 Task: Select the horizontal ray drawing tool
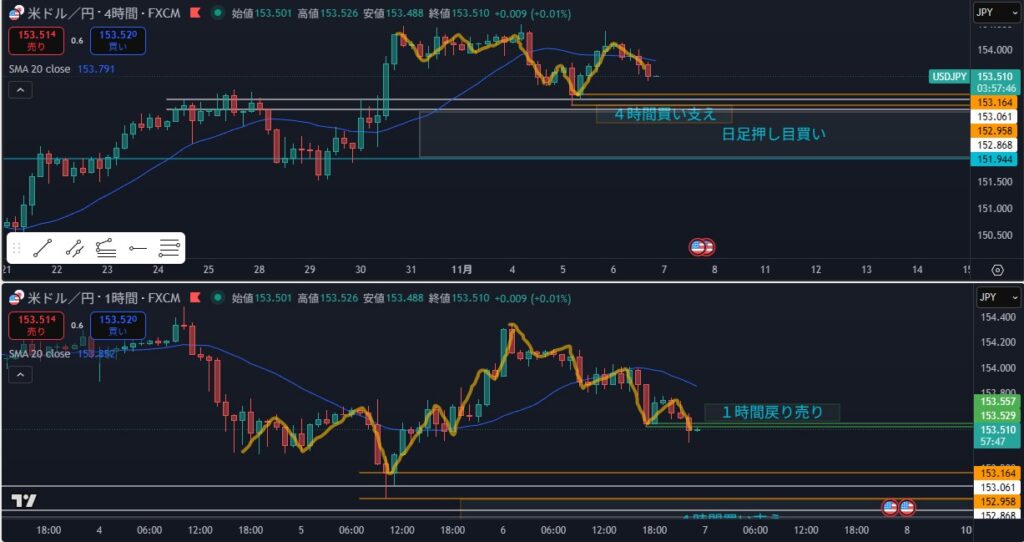point(138,247)
